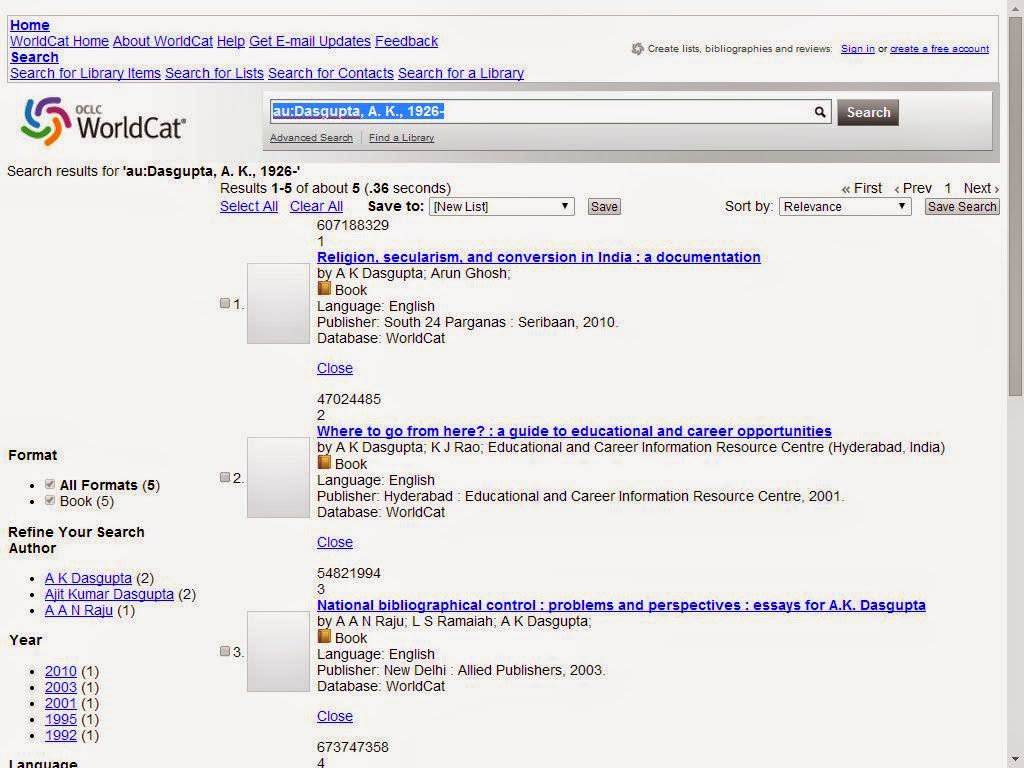Image resolution: width=1024 pixels, height=768 pixels.
Task: Open the Sort by Relevance dropdown
Action: 845,206
